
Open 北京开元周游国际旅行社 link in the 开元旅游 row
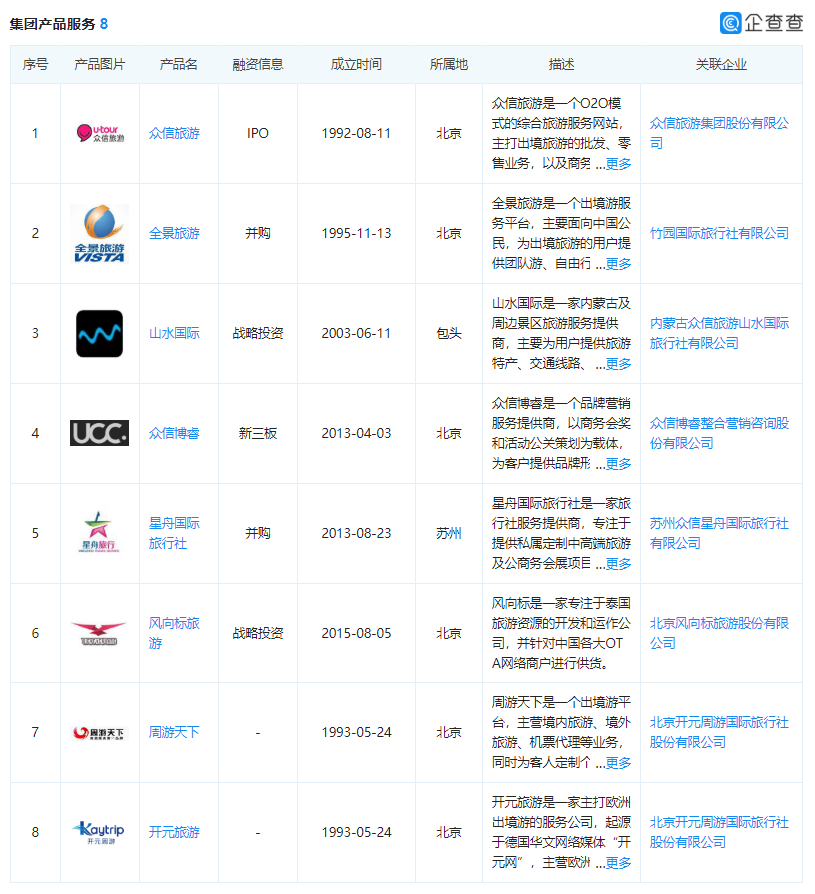click(x=719, y=832)
